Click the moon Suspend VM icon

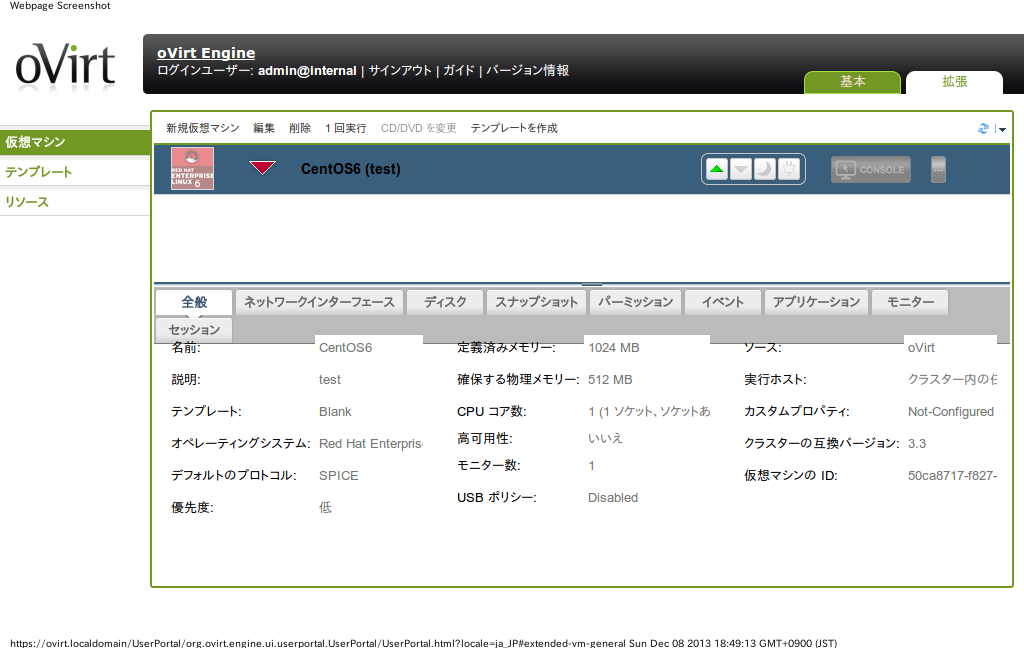[764, 169]
